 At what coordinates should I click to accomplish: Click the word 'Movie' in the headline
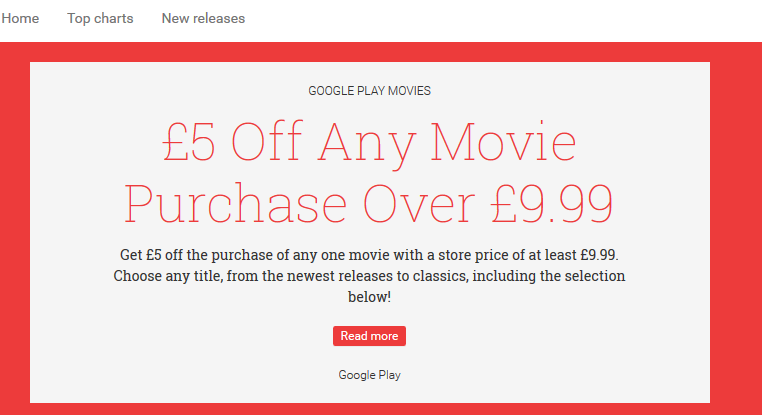[503, 141]
